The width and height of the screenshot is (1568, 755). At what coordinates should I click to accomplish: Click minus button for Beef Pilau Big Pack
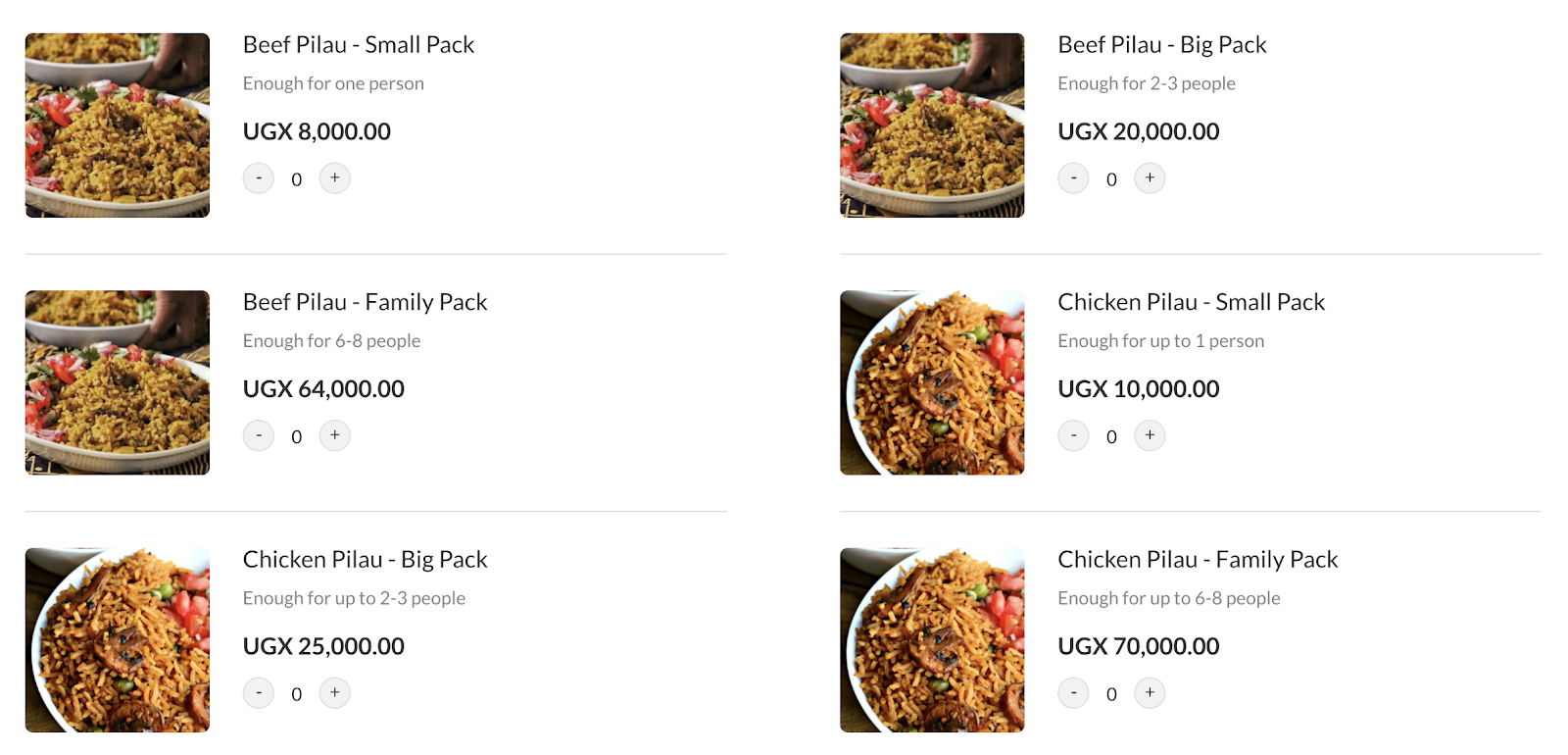click(x=1073, y=178)
